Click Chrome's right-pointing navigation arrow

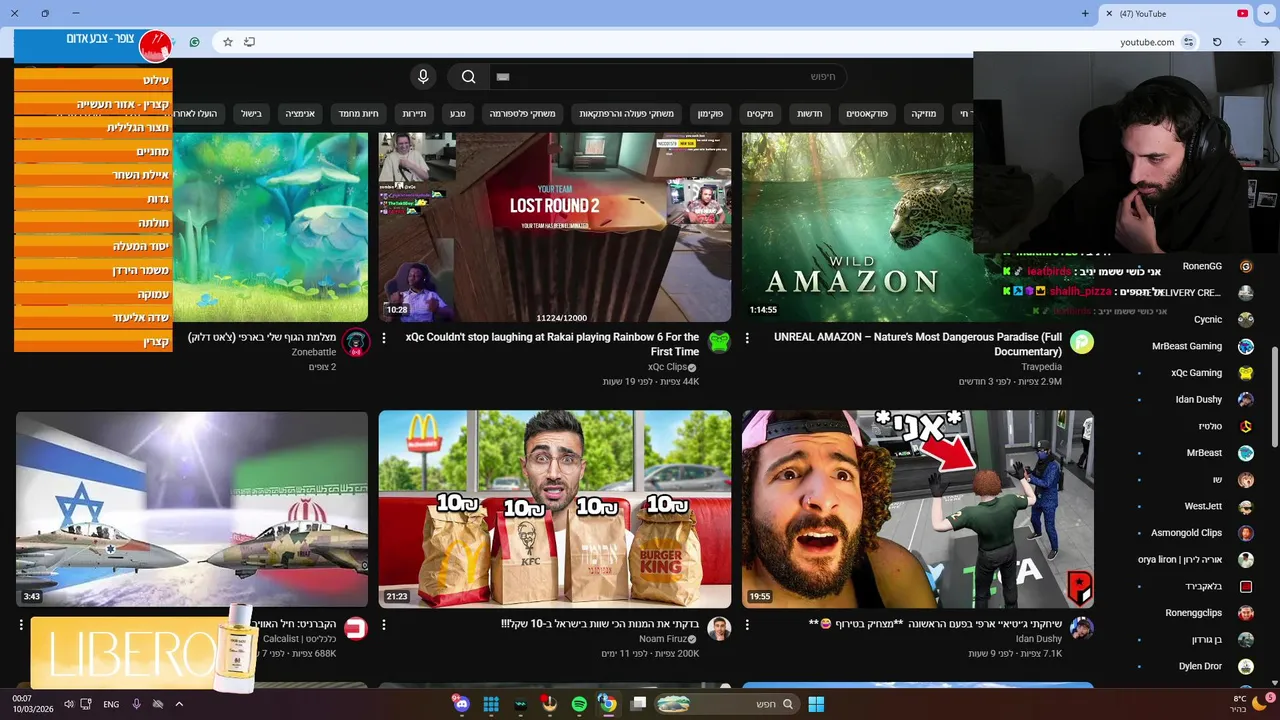click(1265, 42)
